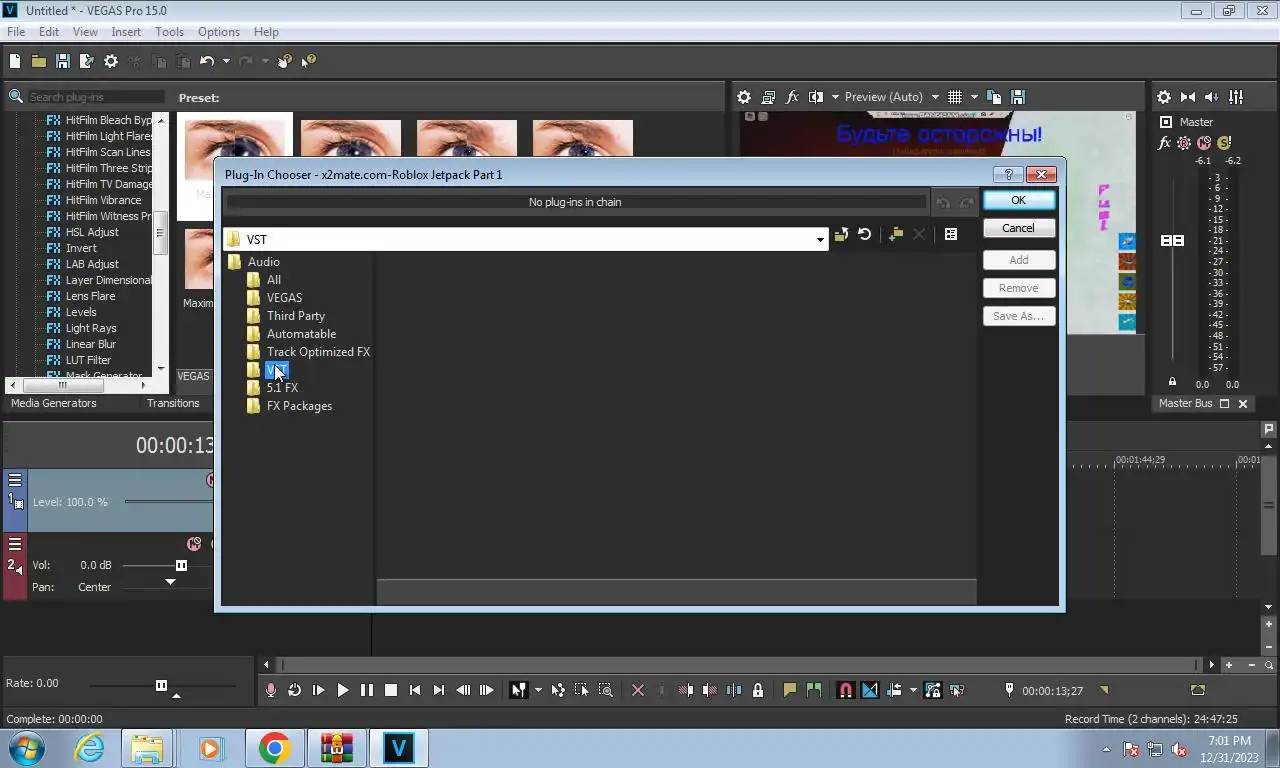Click the Undo arrow in toolbar
This screenshot has height=768, width=1280.
point(207,61)
